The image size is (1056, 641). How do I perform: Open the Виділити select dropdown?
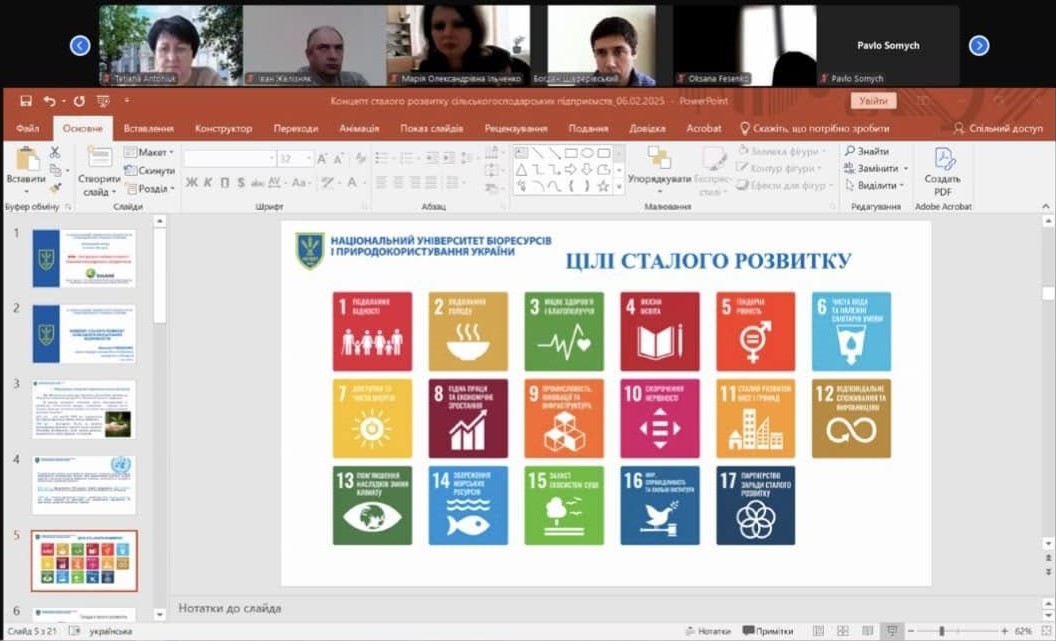(874, 185)
